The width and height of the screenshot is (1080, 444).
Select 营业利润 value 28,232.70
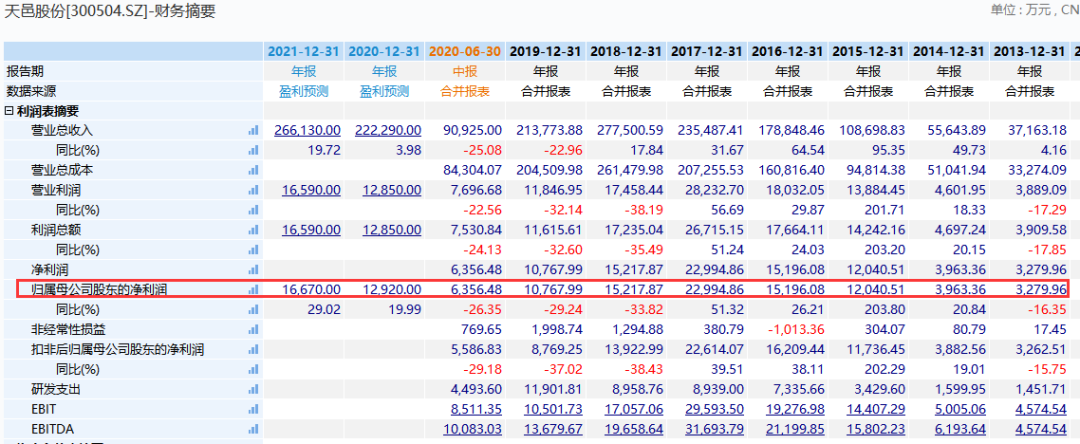pos(715,190)
